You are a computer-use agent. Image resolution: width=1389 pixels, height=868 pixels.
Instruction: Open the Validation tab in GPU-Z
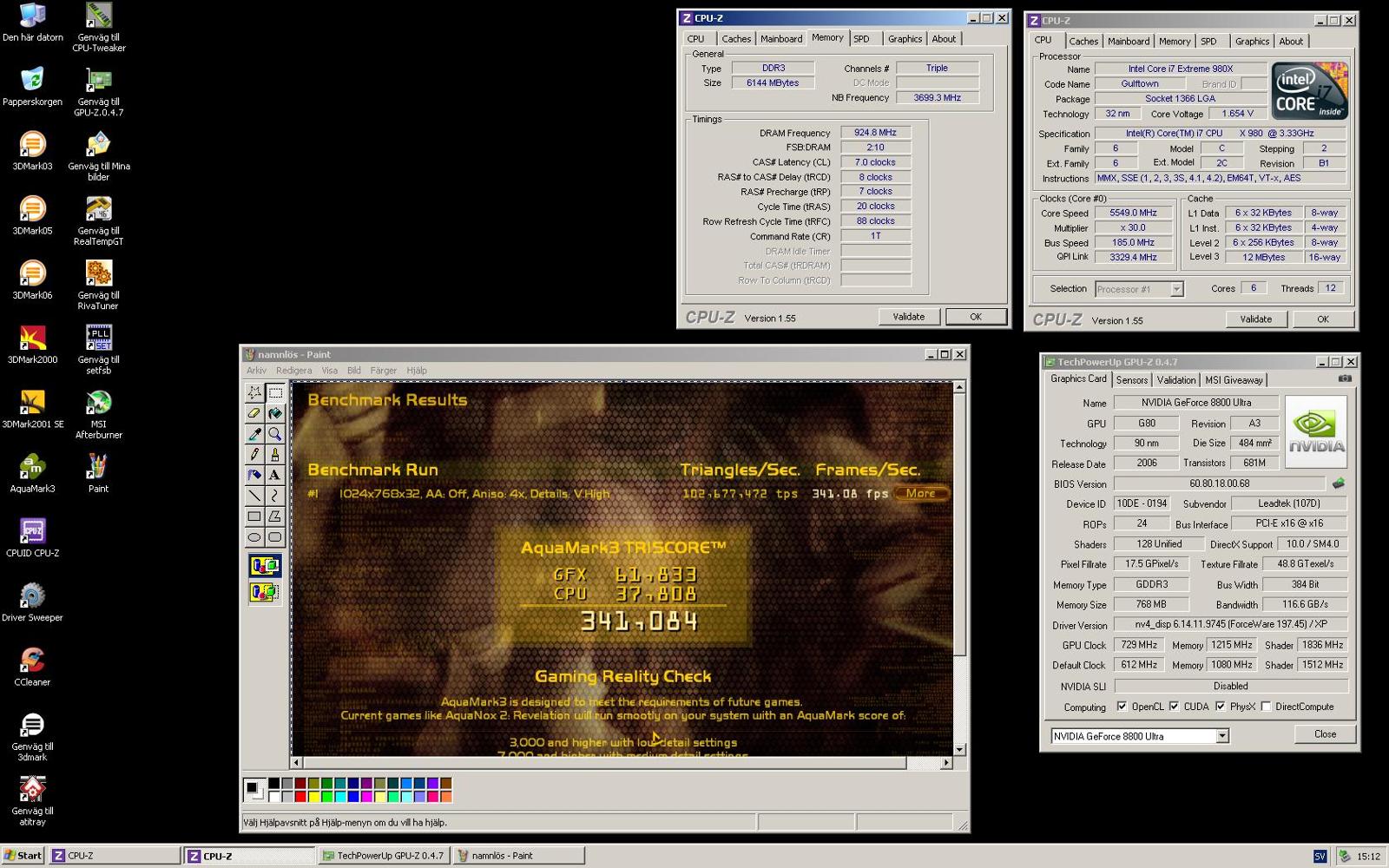(1176, 380)
